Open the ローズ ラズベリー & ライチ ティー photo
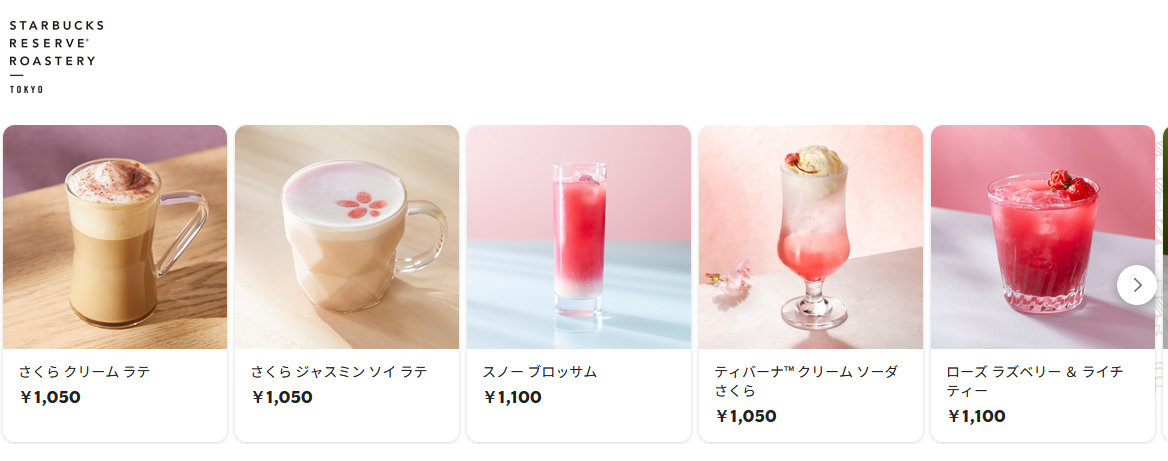Viewport: 1168px width, 461px height. pos(1043,237)
